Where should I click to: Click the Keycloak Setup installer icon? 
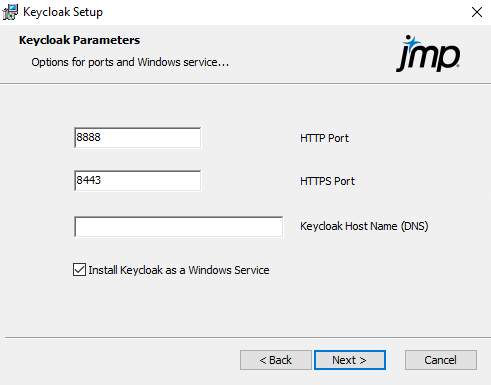click(x=10, y=12)
